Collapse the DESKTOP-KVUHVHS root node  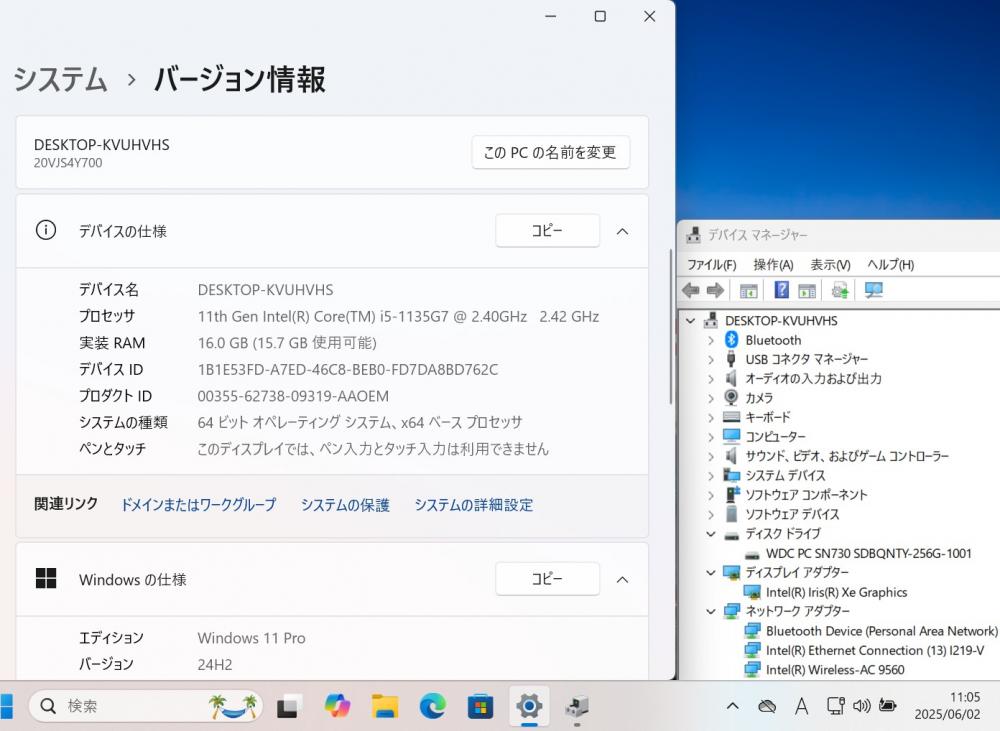pyautogui.click(x=691, y=321)
